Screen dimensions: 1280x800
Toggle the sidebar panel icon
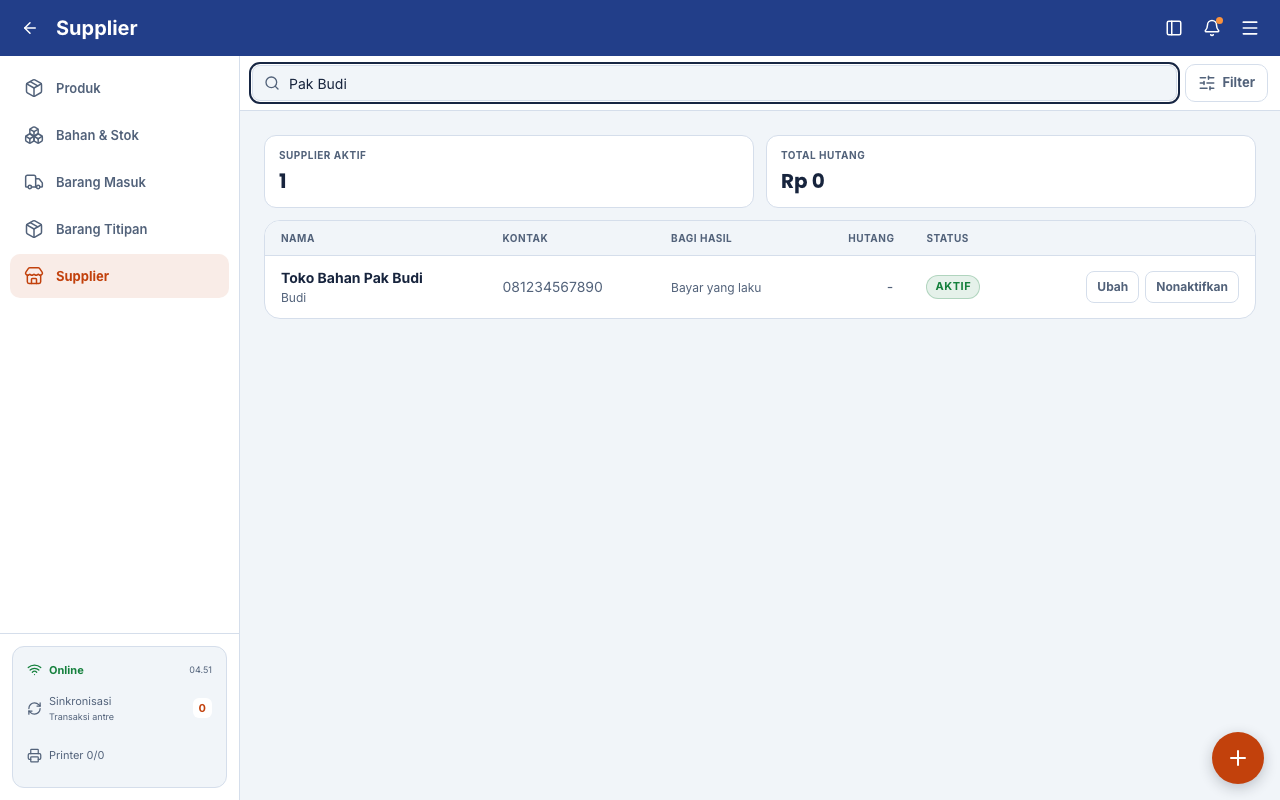point(1174,28)
